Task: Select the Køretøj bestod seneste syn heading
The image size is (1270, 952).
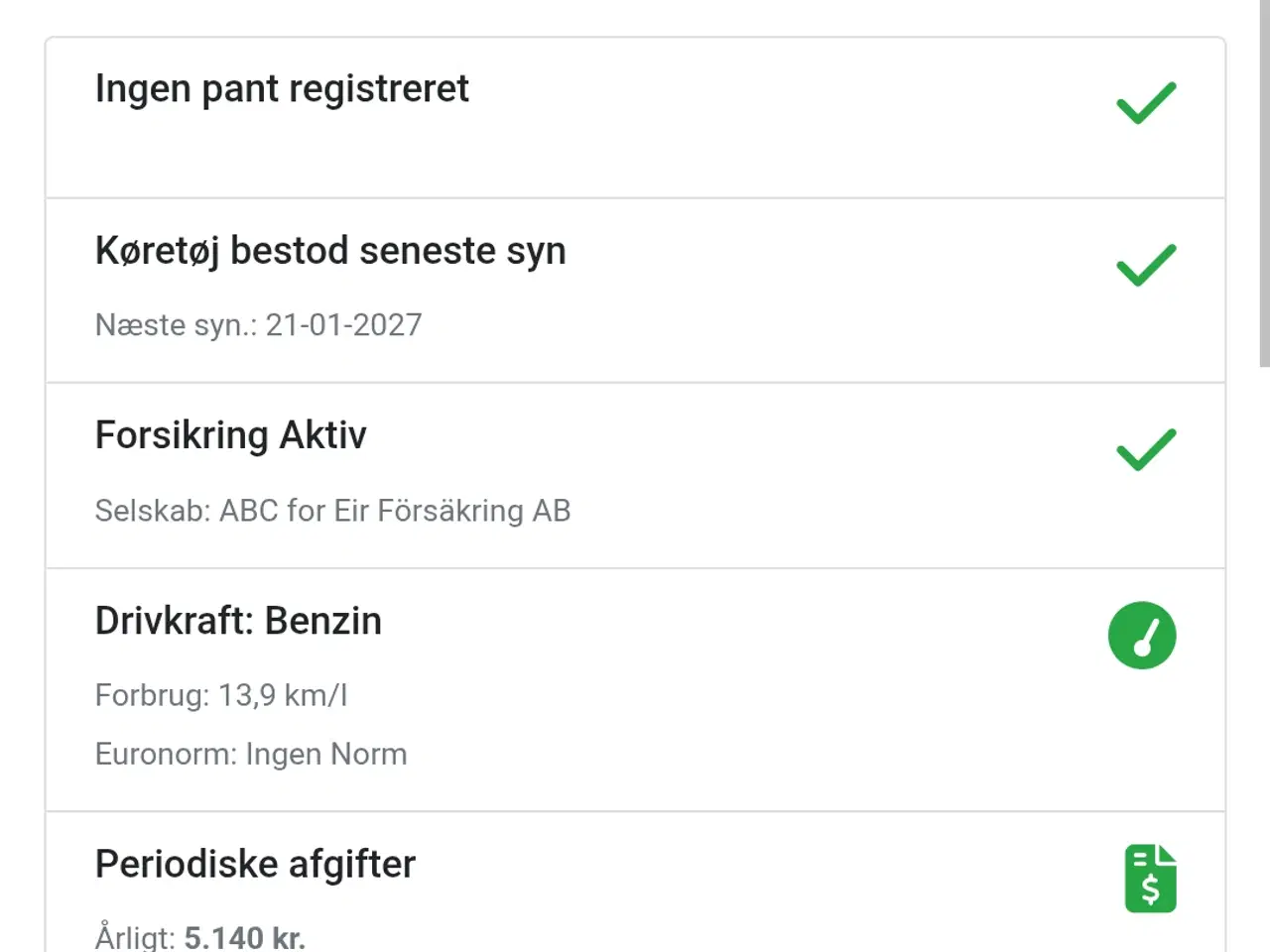Action: tap(330, 251)
